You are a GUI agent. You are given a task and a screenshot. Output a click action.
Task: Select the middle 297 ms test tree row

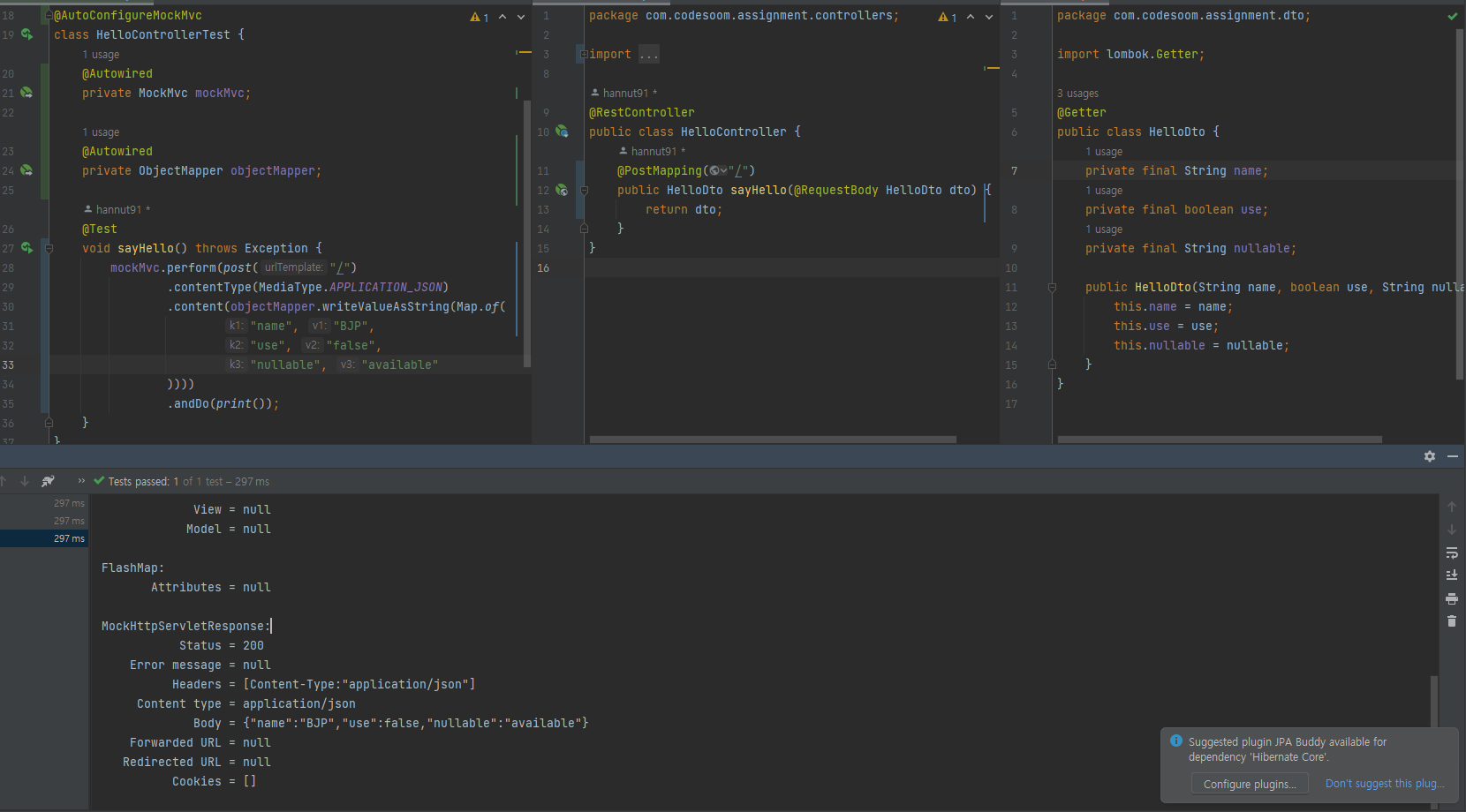pos(43,521)
